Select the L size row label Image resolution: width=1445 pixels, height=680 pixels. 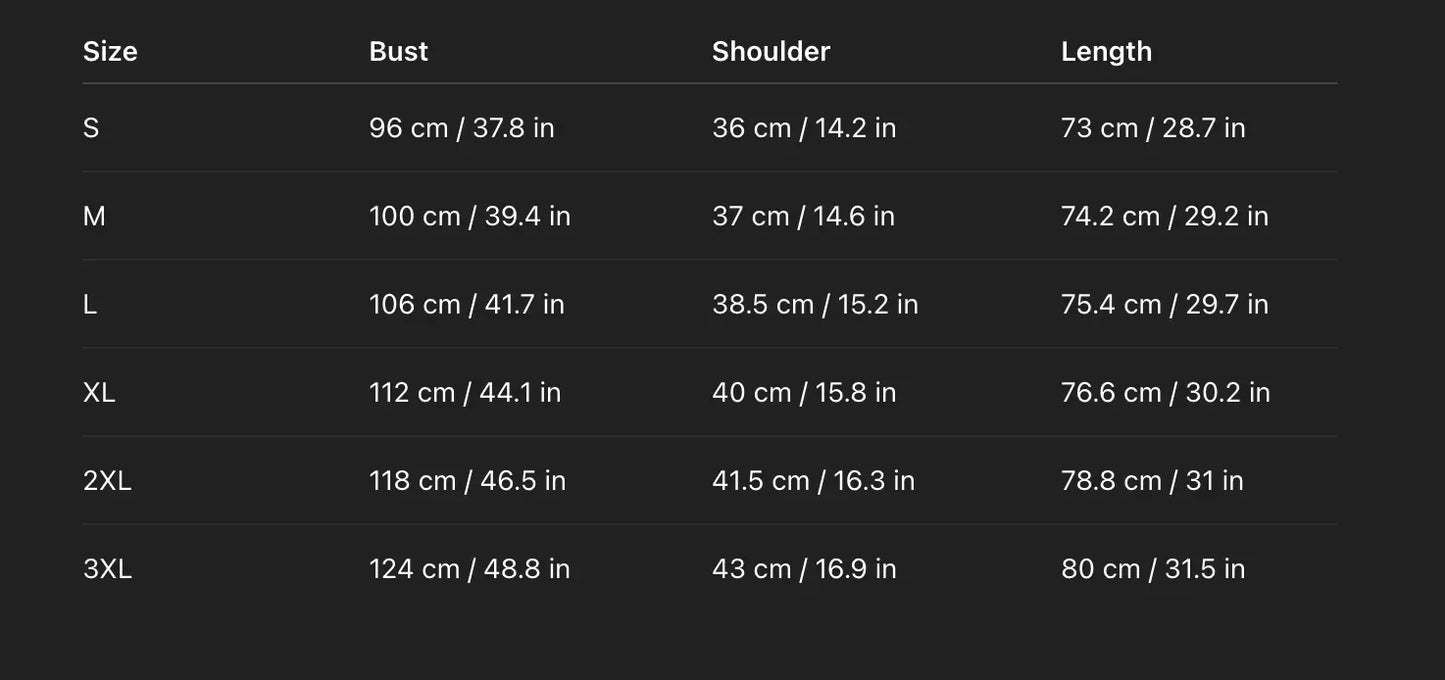coord(90,304)
